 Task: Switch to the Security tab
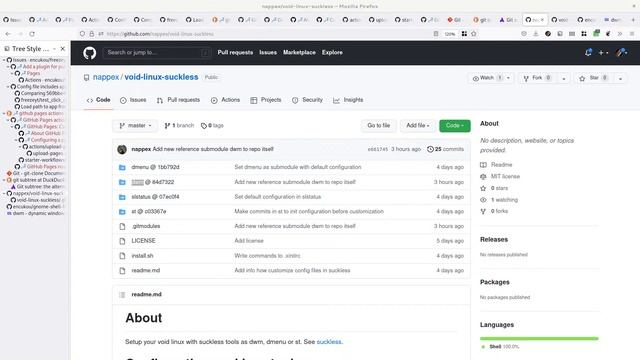coord(307,100)
